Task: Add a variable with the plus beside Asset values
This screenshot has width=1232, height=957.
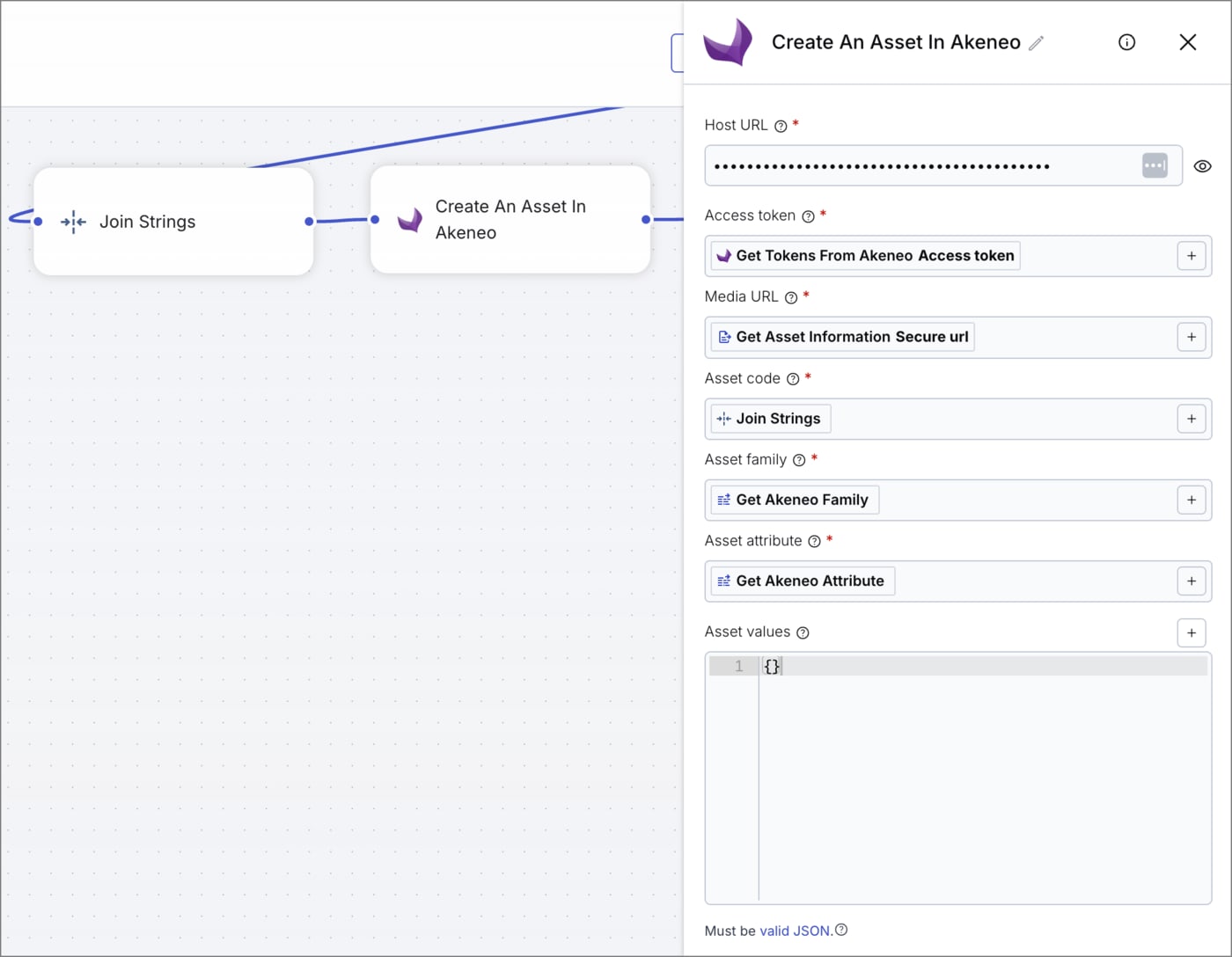Action: coord(1192,632)
